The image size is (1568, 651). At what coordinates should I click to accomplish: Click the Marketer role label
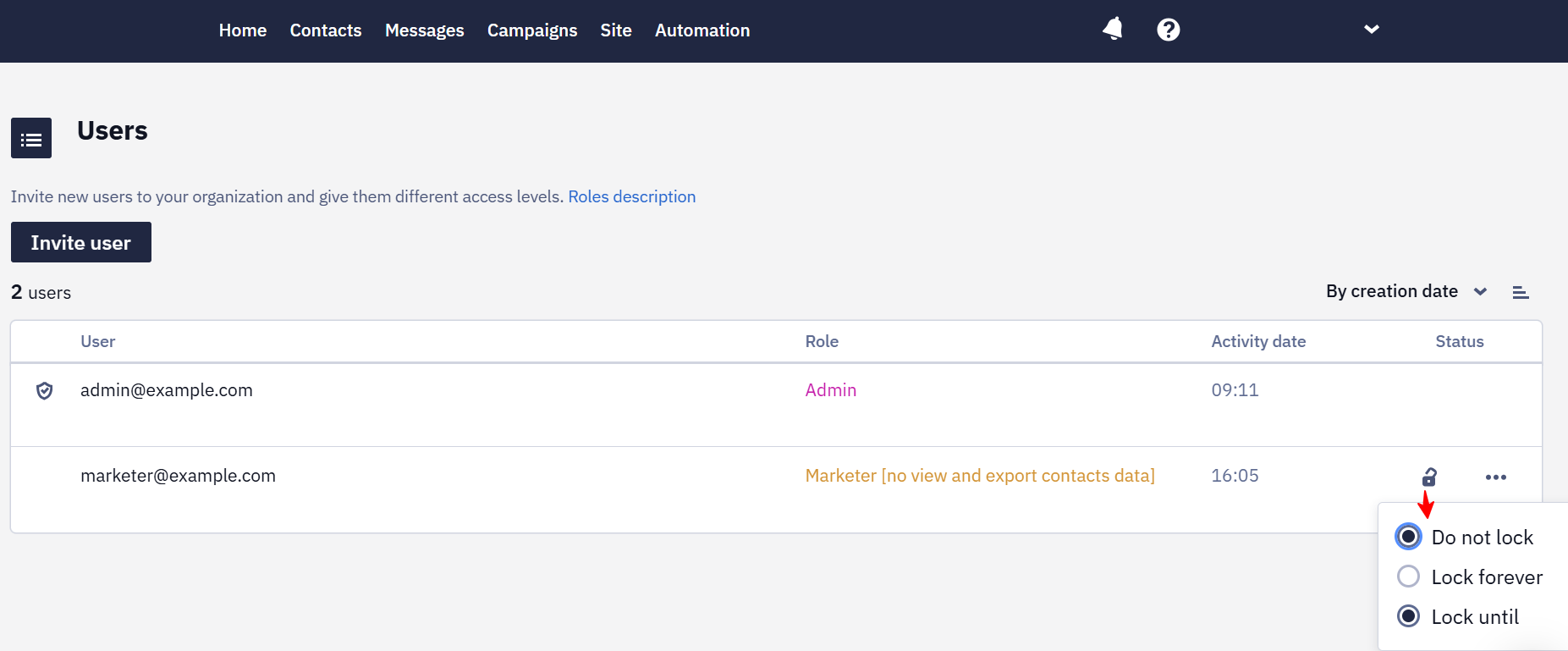980,476
